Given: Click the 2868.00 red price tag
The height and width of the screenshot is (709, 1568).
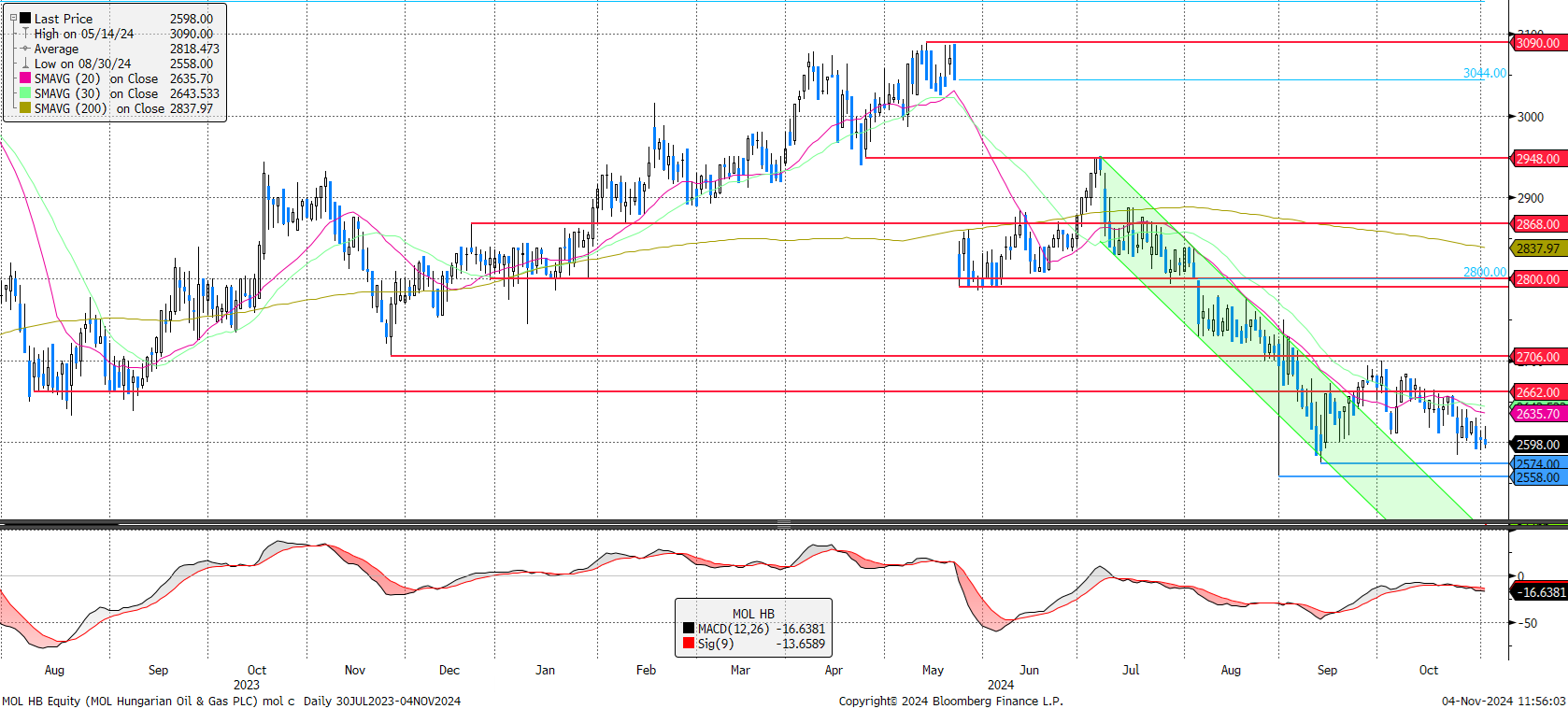Looking at the screenshot, I should (1537, 224).
